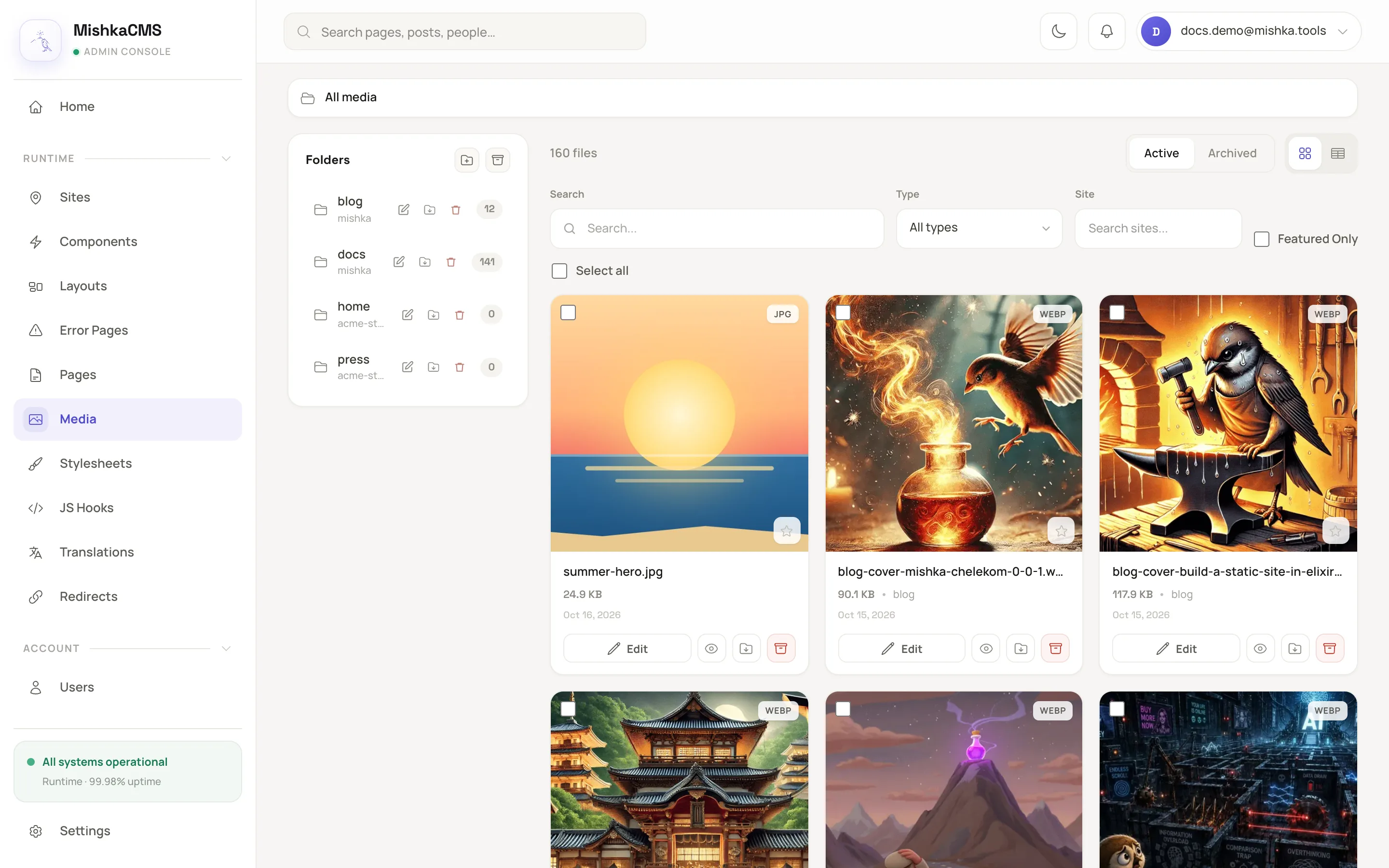Image resolution: width=1389 pixels, height=868 pixels.
Task: Tick checkbox on blog-cover-build-a-static-site card
Action: (x=1117, y=313)
